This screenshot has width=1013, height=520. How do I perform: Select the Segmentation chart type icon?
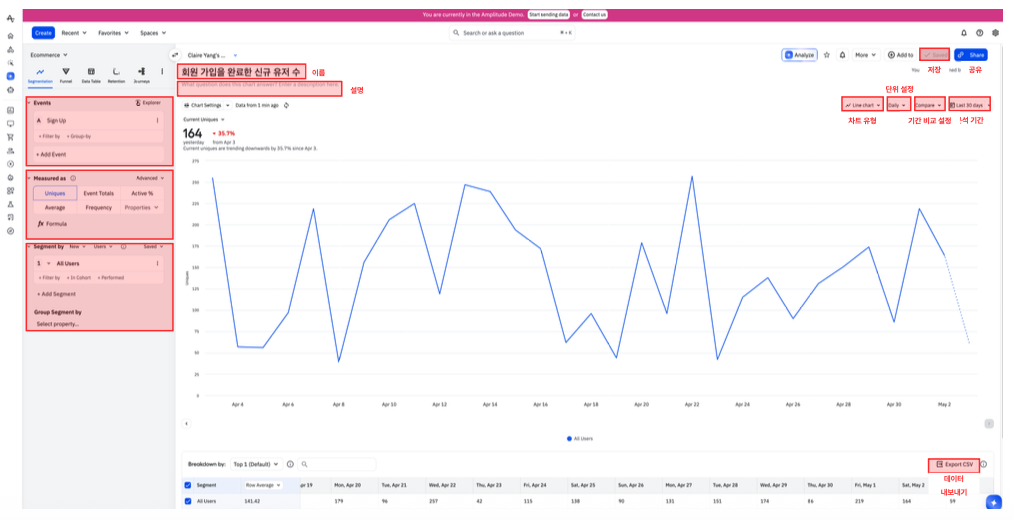40,75
